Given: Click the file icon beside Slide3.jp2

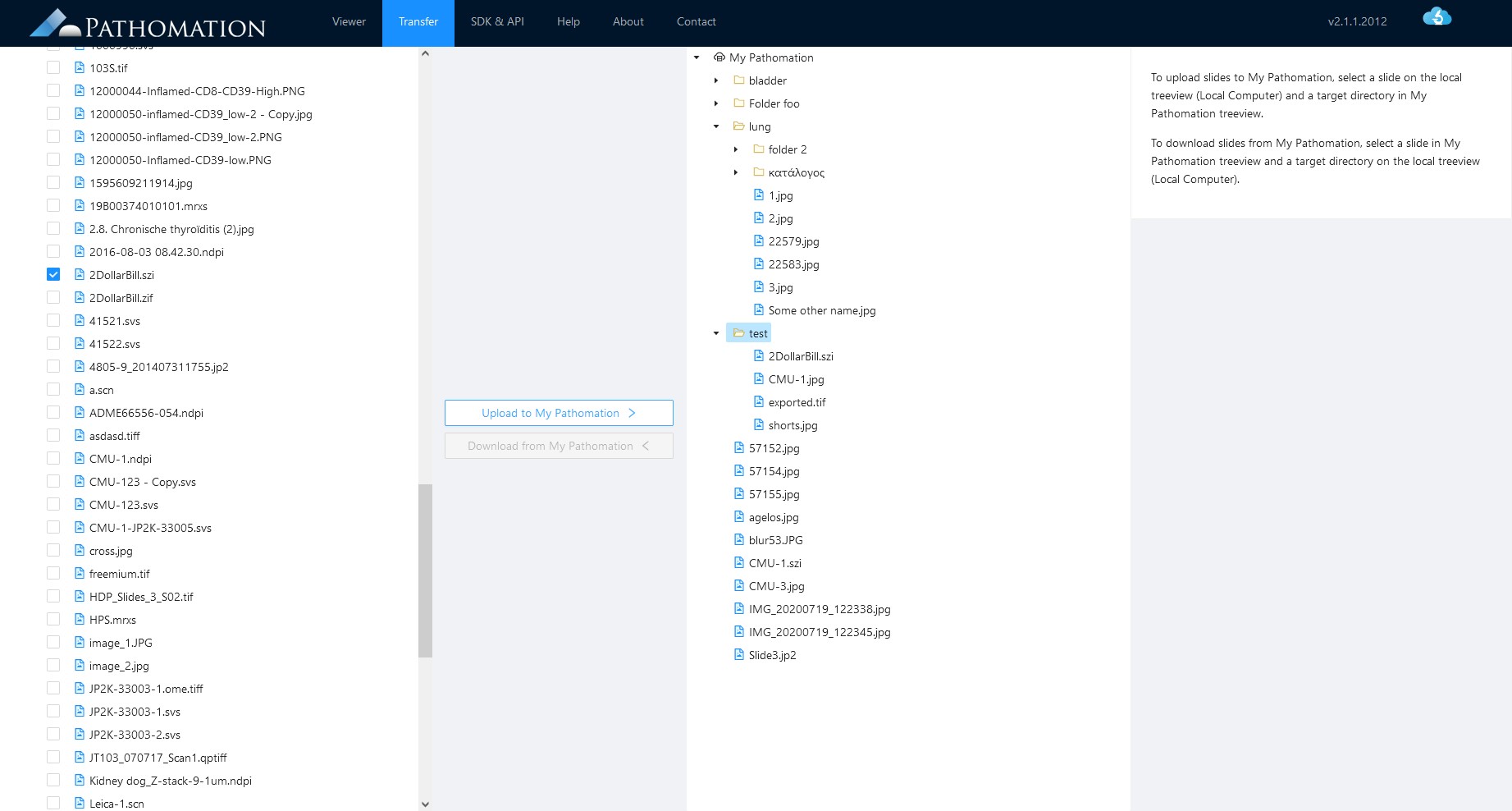Looking at the screenshot, I should 739,655.
